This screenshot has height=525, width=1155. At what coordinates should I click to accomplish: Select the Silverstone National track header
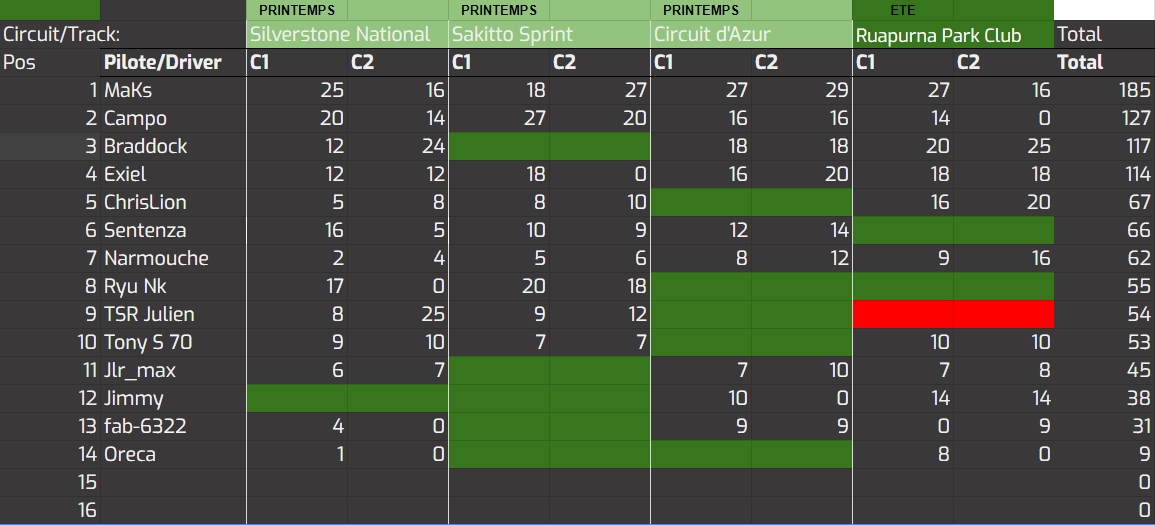340,34
